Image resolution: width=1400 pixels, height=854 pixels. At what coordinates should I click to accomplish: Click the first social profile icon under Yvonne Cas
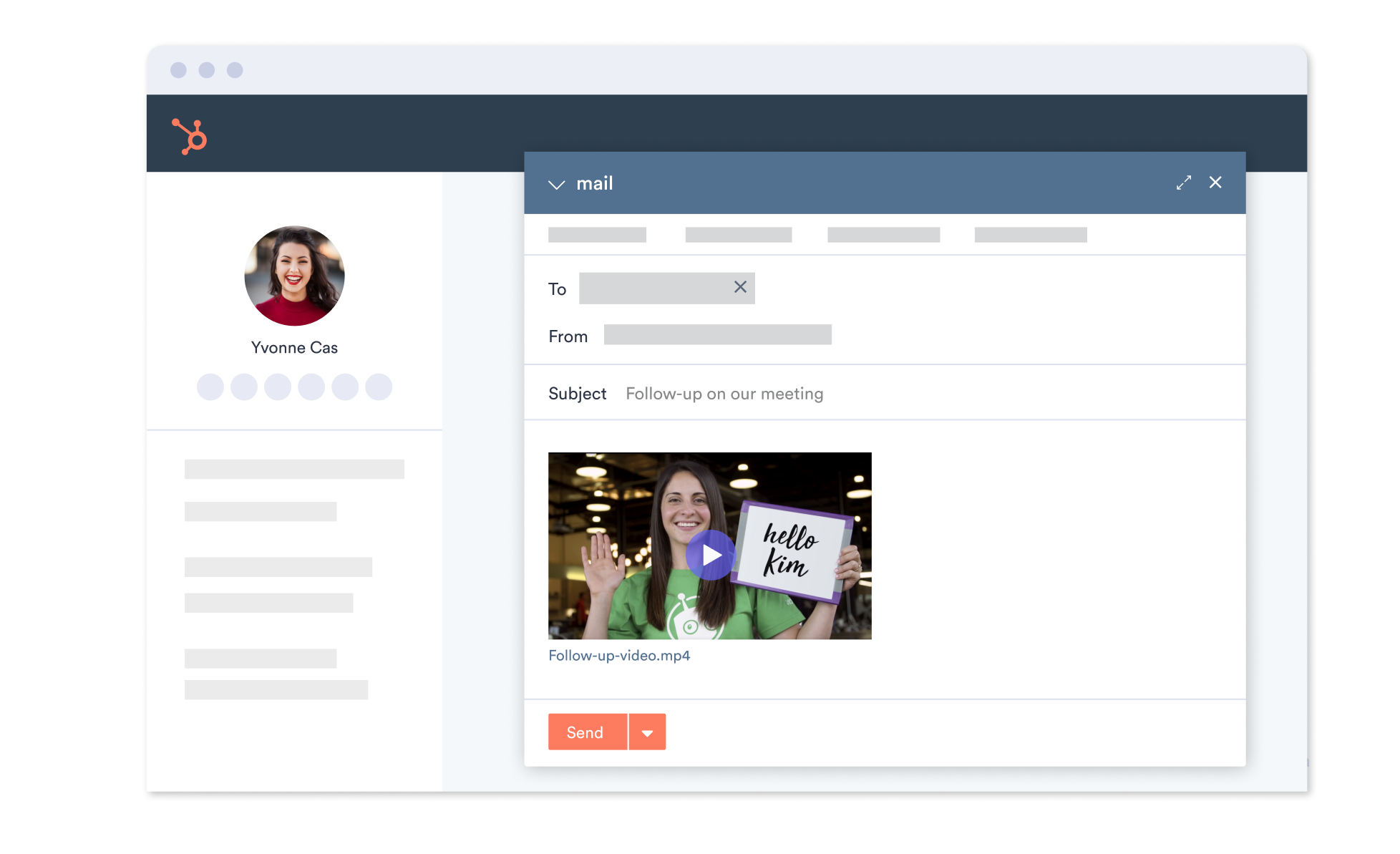tap(210, 387)
